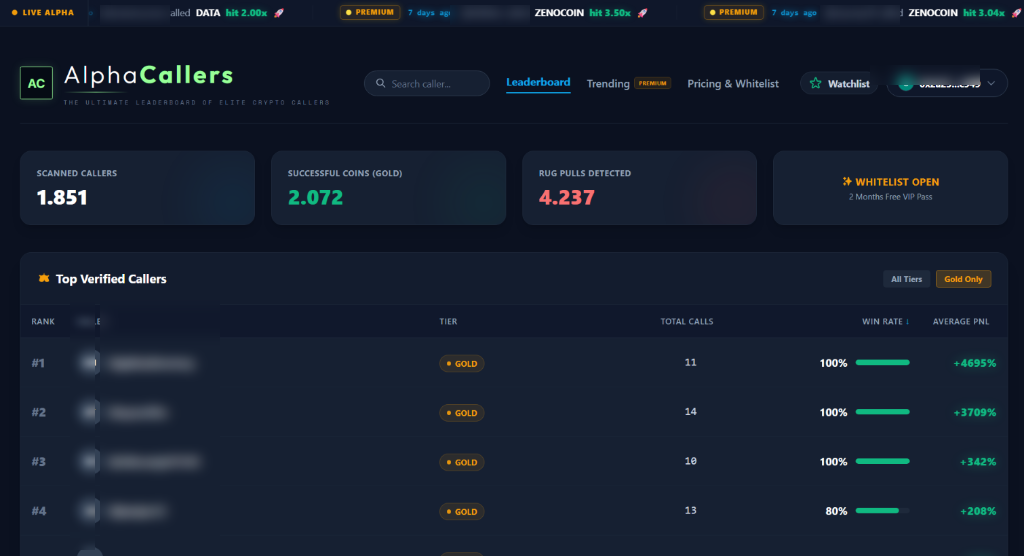Image resolution: width=1024 pixels, height=556 pixels.
Task: Click the GOLD badge in row #4
Action: [x=462, y=512]
